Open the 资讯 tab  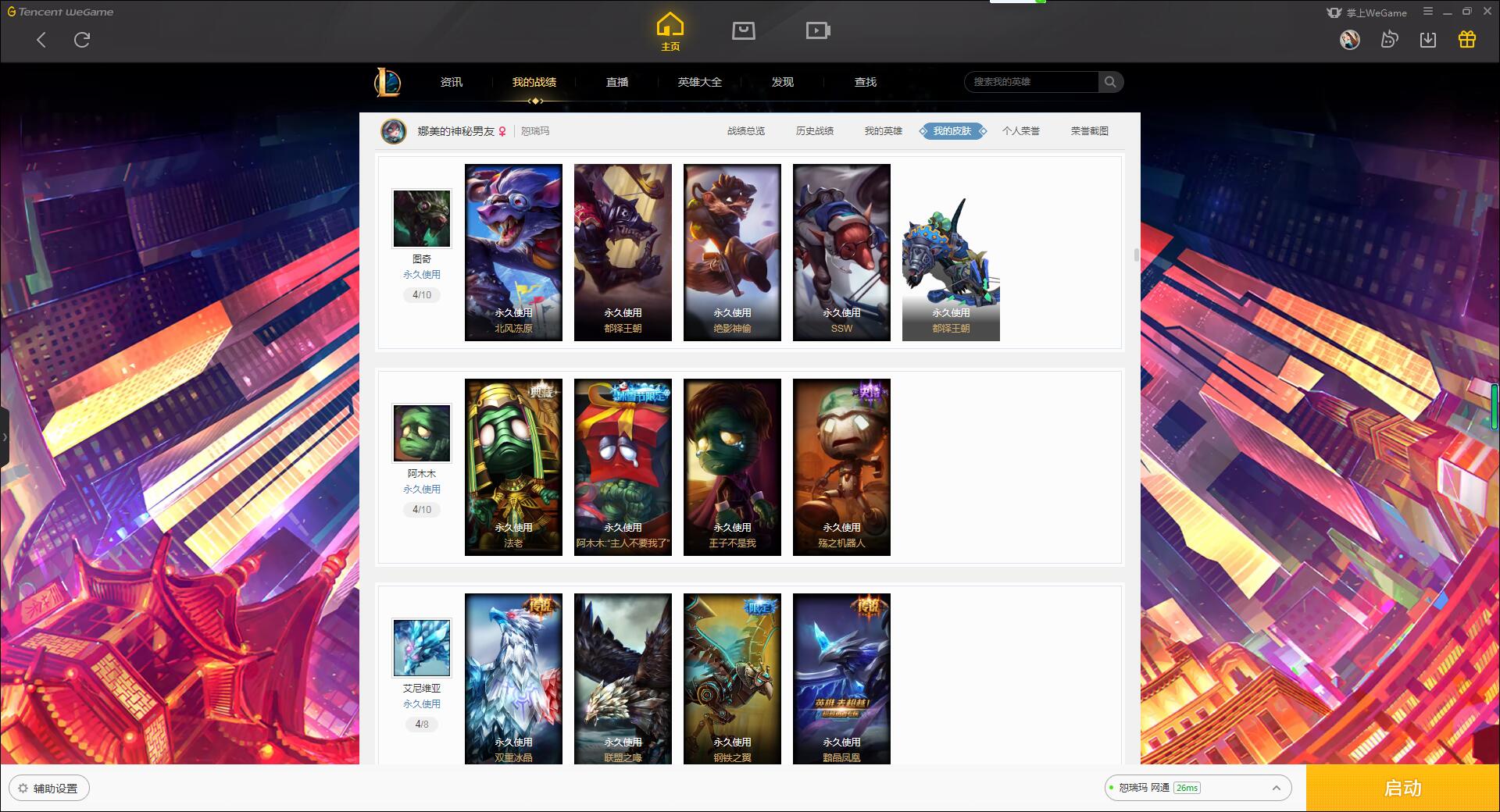(452, 82)
